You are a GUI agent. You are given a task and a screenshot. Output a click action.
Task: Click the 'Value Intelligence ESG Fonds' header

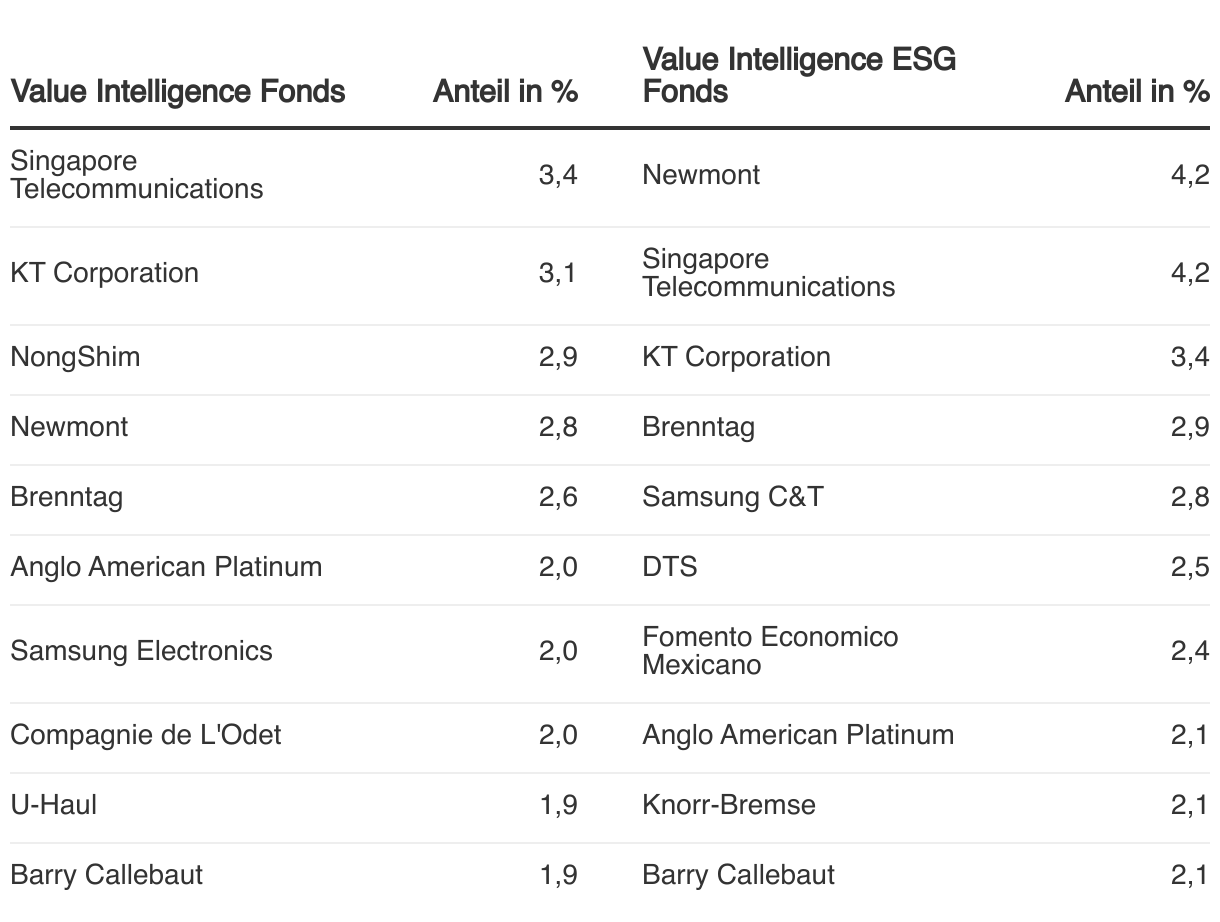click(x=799, y=75)
